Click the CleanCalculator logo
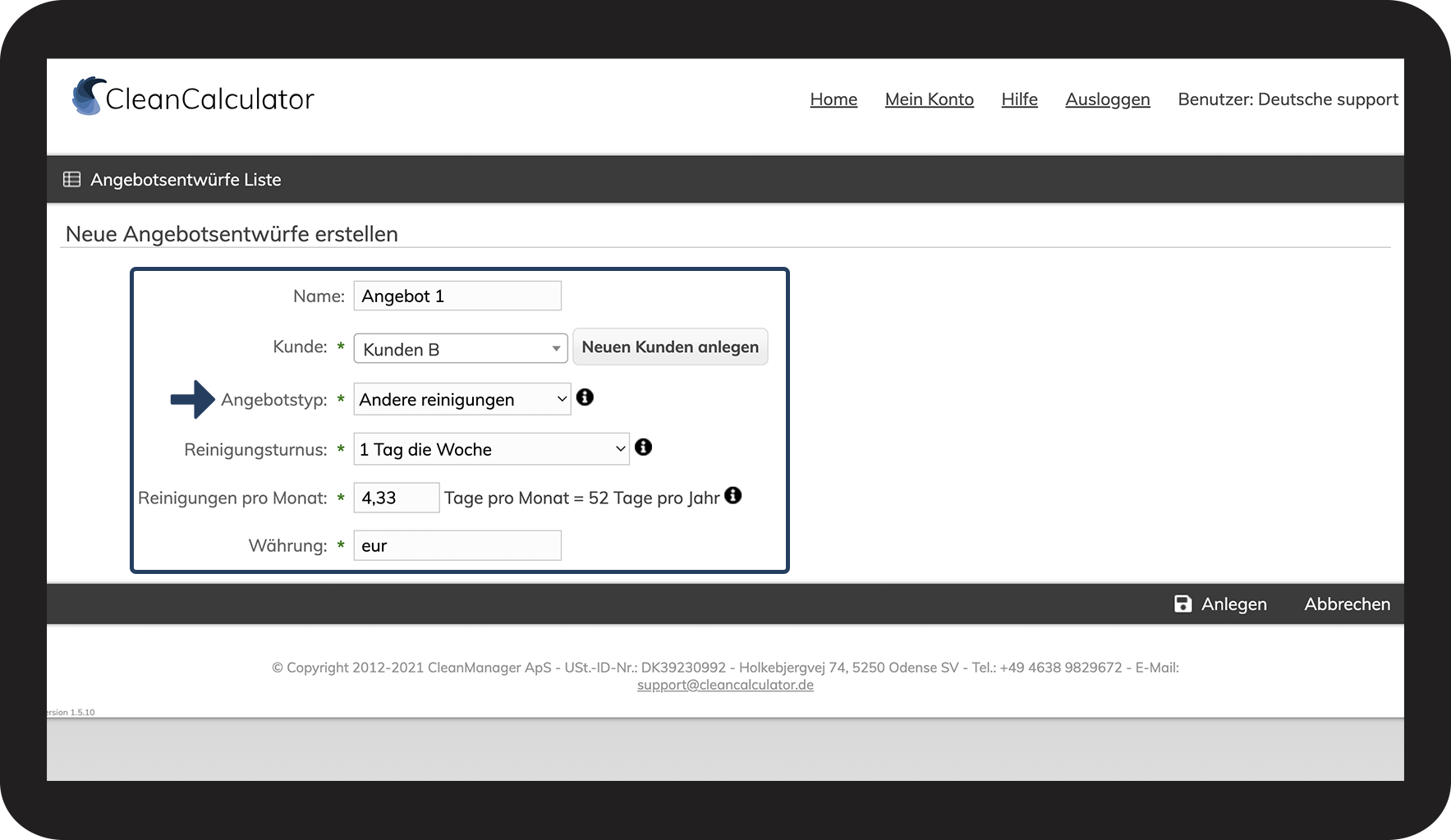The height and width of the screenshot is (840, 1451). 193,97
